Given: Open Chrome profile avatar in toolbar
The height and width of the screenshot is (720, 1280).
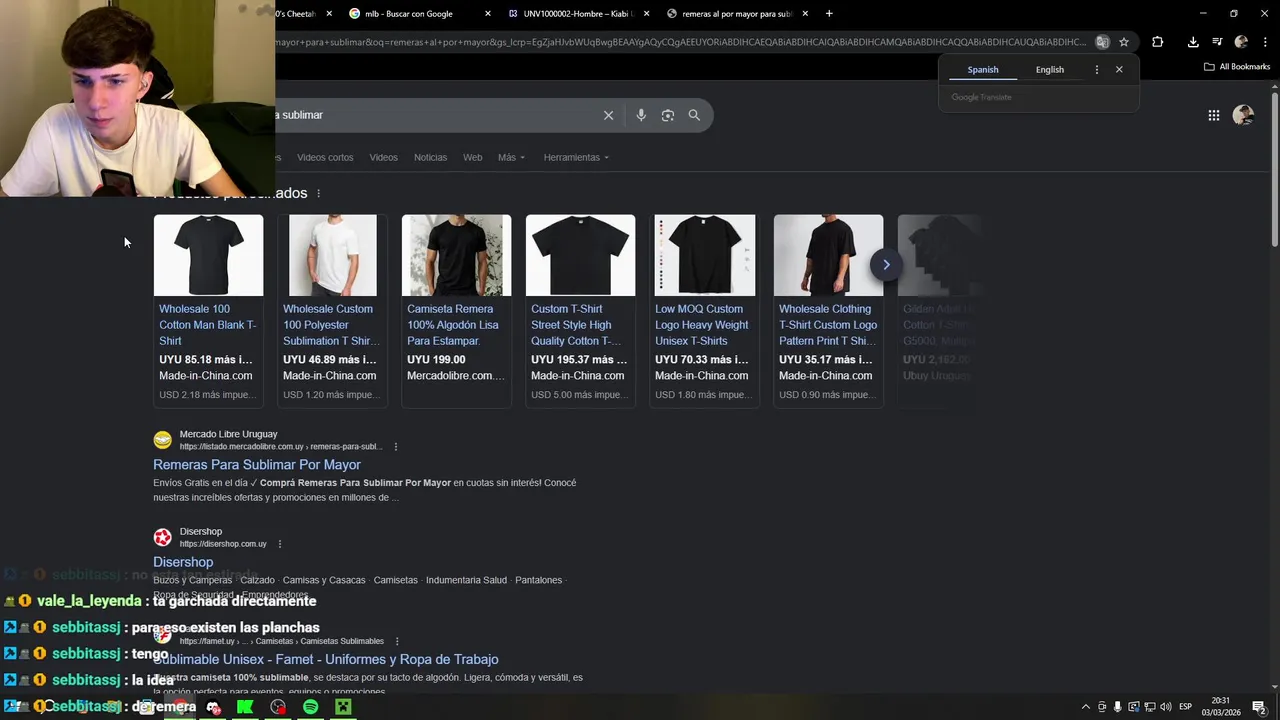Looking at the screenshot, I should point(1241,42).
